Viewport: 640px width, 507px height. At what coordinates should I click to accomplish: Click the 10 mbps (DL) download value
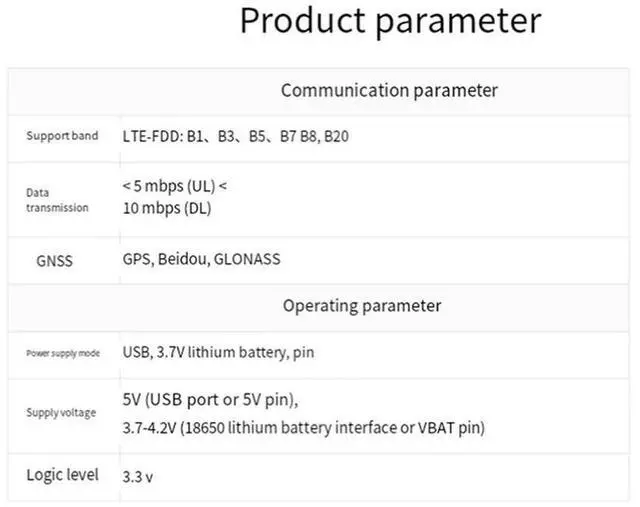point(166,208)
